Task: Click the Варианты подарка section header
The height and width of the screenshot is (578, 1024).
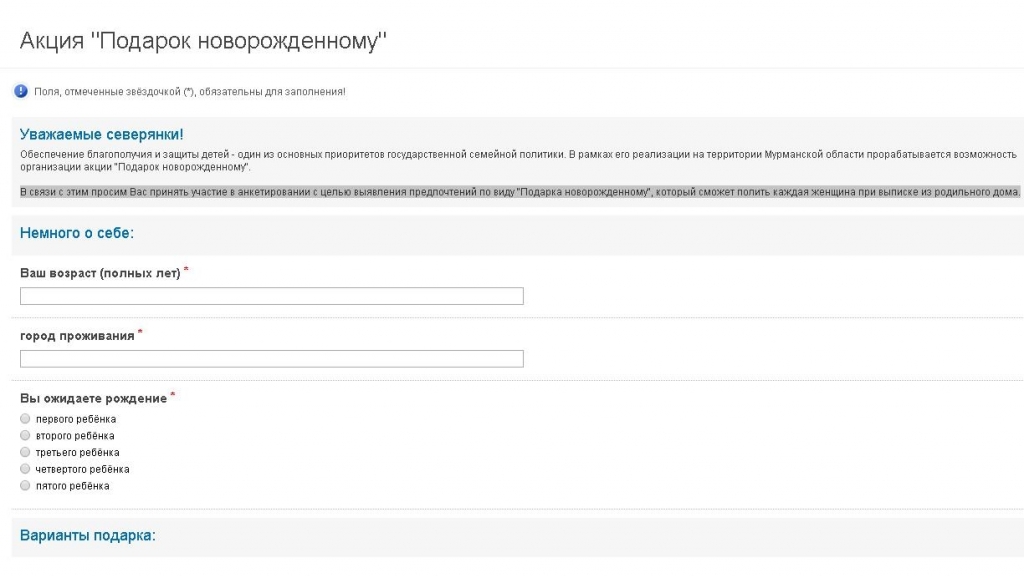Action: point(88,536)
